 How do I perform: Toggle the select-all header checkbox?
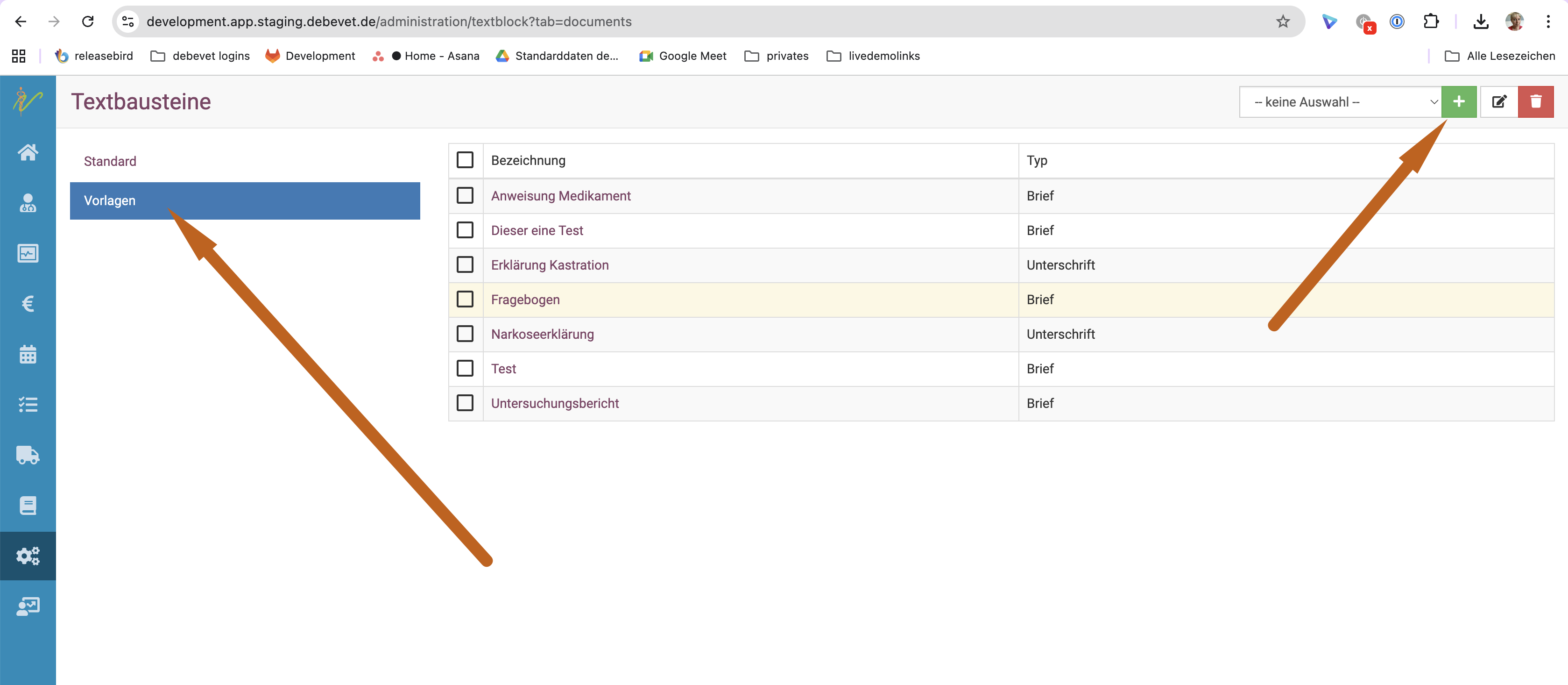click(465, 160)
